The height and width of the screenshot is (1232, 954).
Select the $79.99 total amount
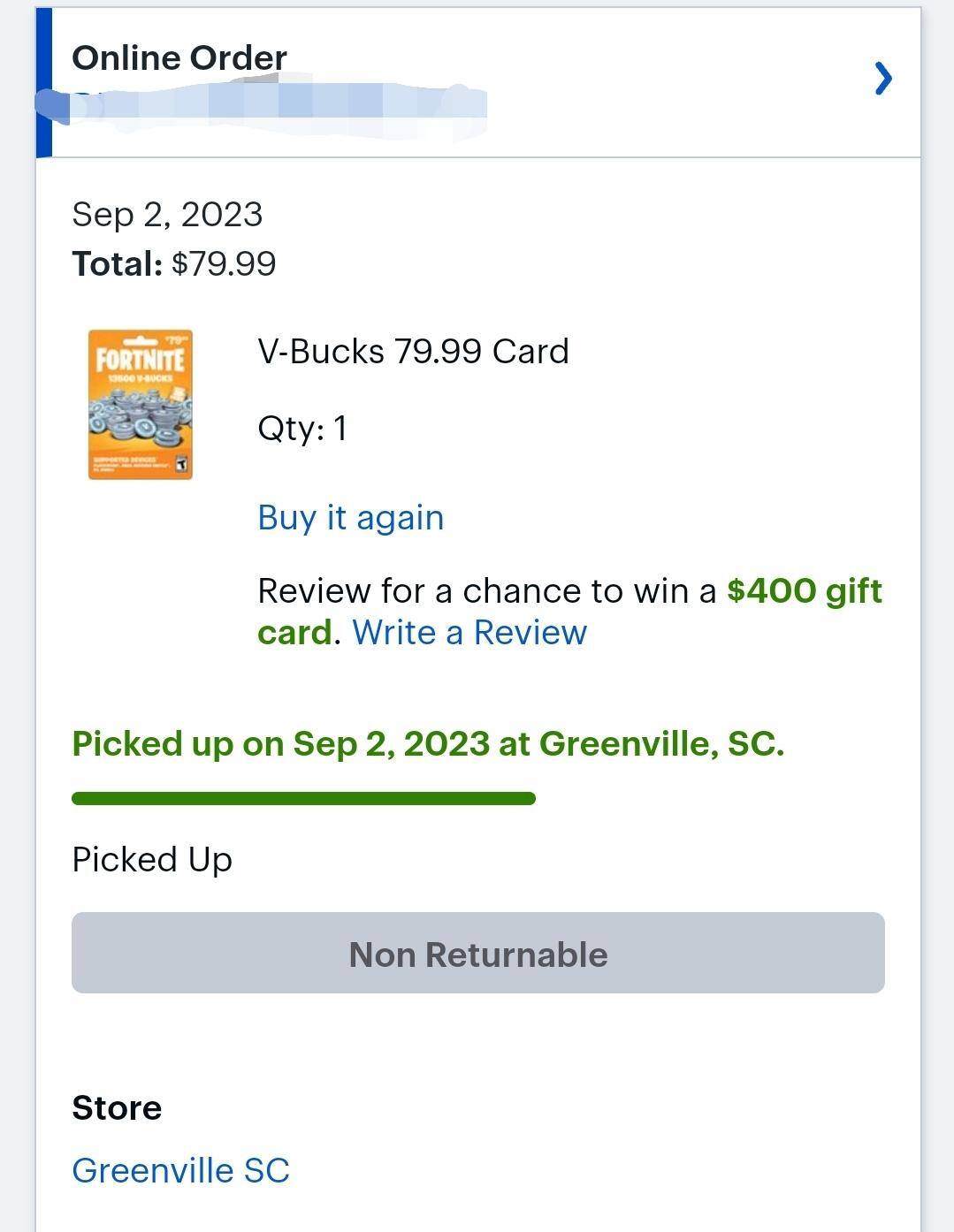[224, 264]
